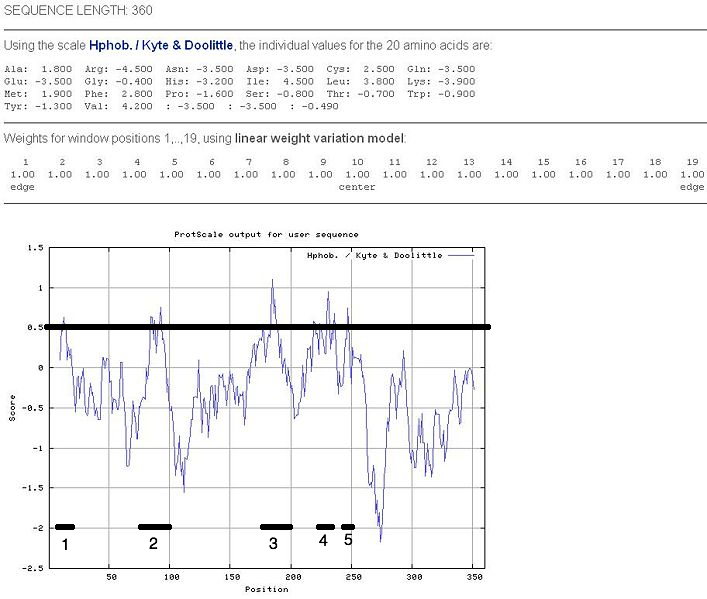Click the highest peak of the blue curve
The image size is (707, 599).
pyautogui.click(x=272, y=281)
